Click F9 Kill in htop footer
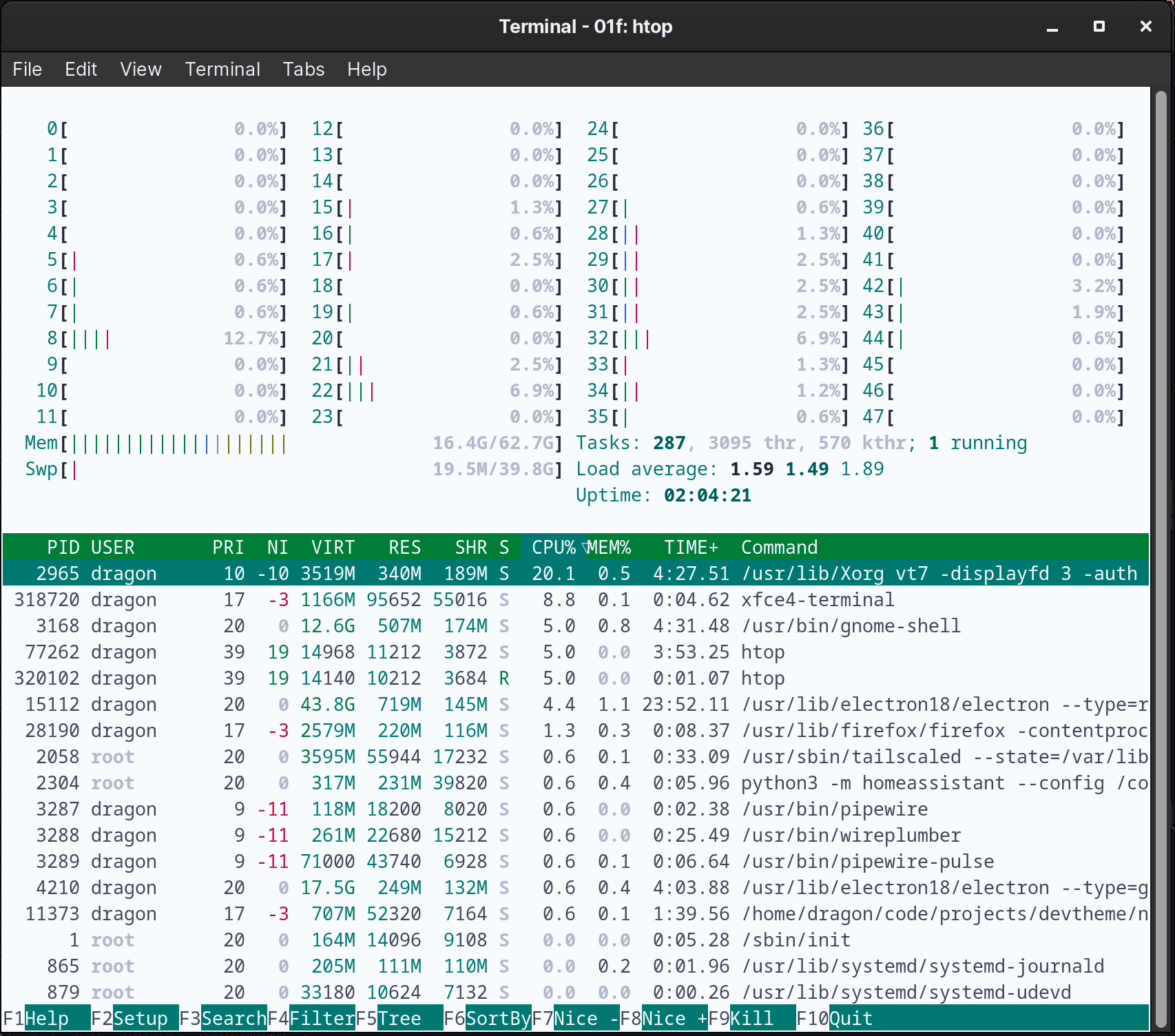 [x=751, y=1018]
